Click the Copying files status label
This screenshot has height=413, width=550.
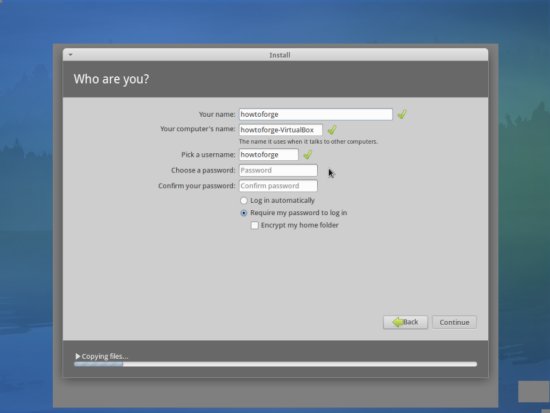(x=105, y=357)
